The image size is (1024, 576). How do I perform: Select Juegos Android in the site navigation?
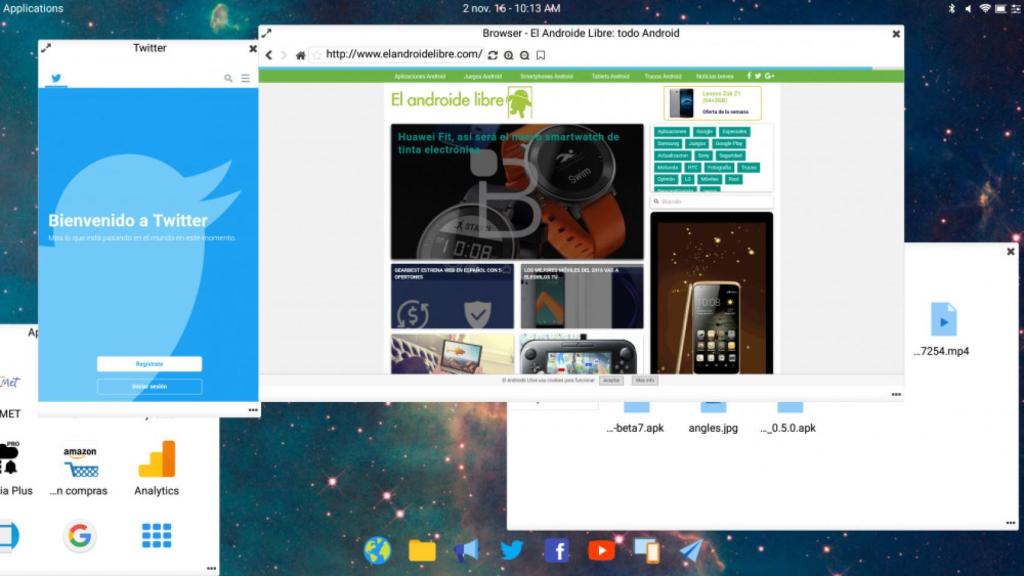point(483,76)
